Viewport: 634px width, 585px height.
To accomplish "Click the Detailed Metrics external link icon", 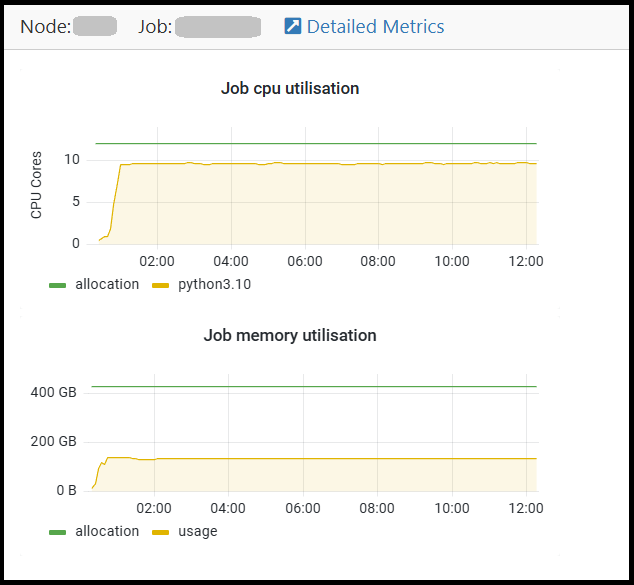I will point(292,27).
